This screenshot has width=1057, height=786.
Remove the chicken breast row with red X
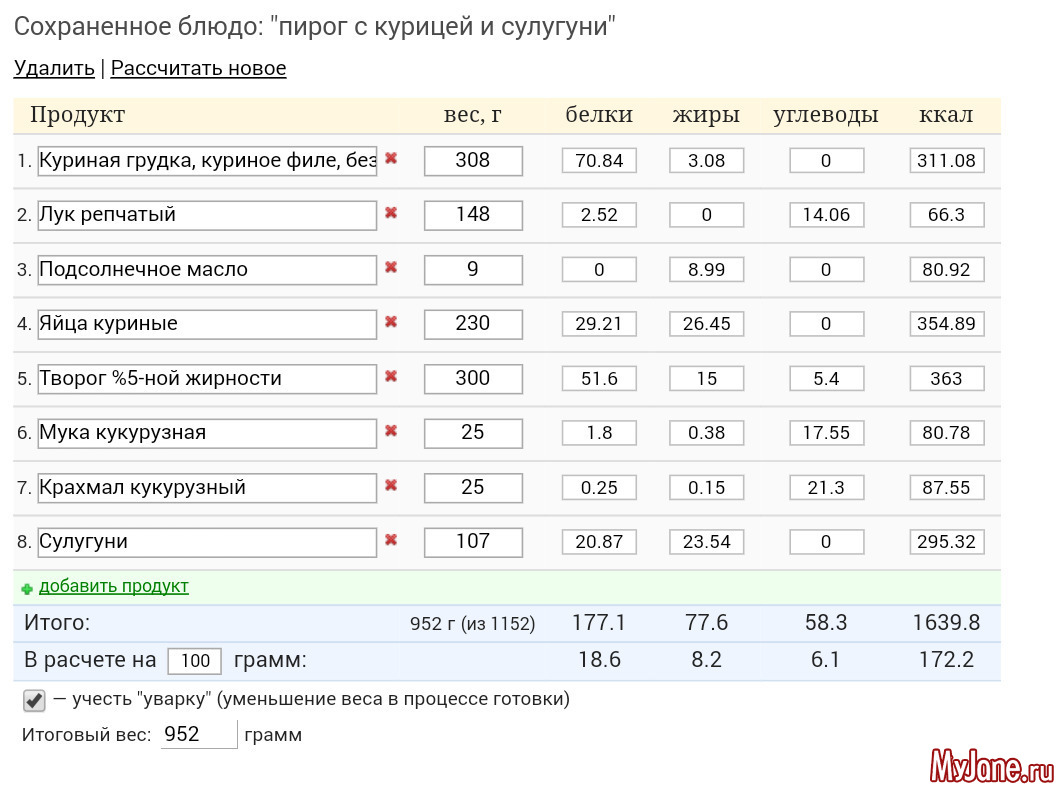(391, 159)
